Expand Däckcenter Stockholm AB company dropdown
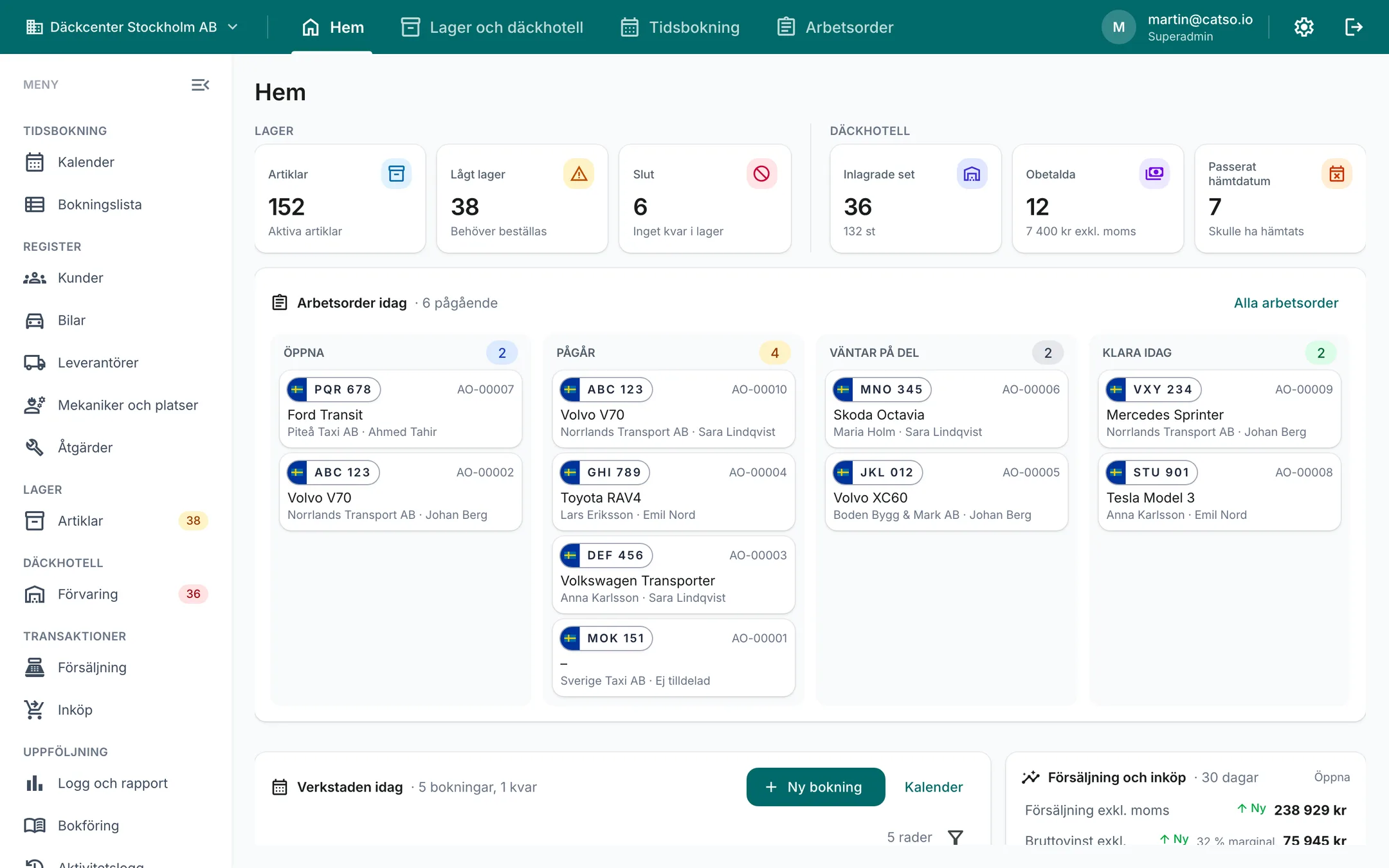Viewport: 1389px width, 868px height. [x=132, y=27]
